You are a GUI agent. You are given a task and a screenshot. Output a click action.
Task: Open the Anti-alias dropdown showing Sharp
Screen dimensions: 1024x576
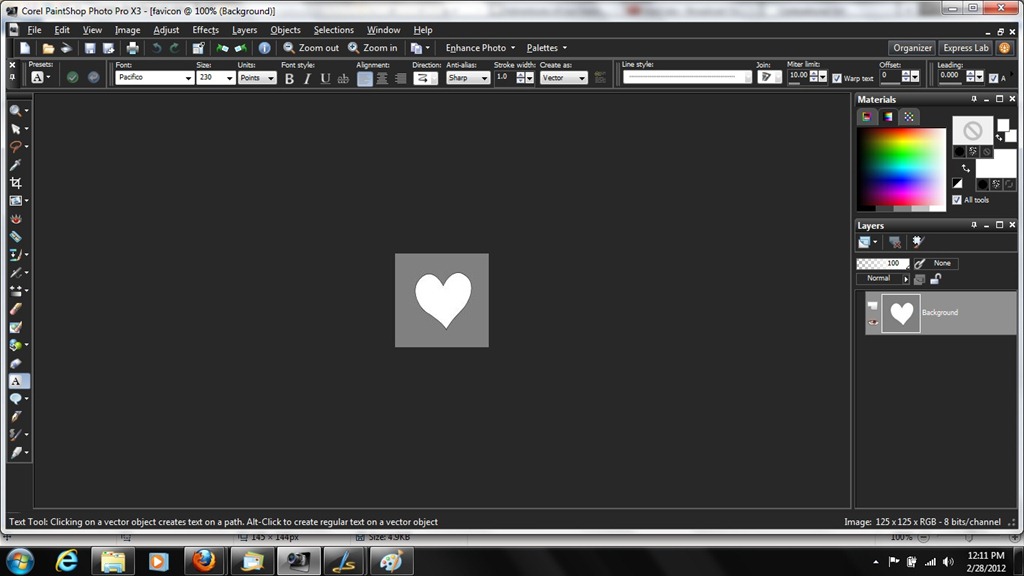(468, 78)
